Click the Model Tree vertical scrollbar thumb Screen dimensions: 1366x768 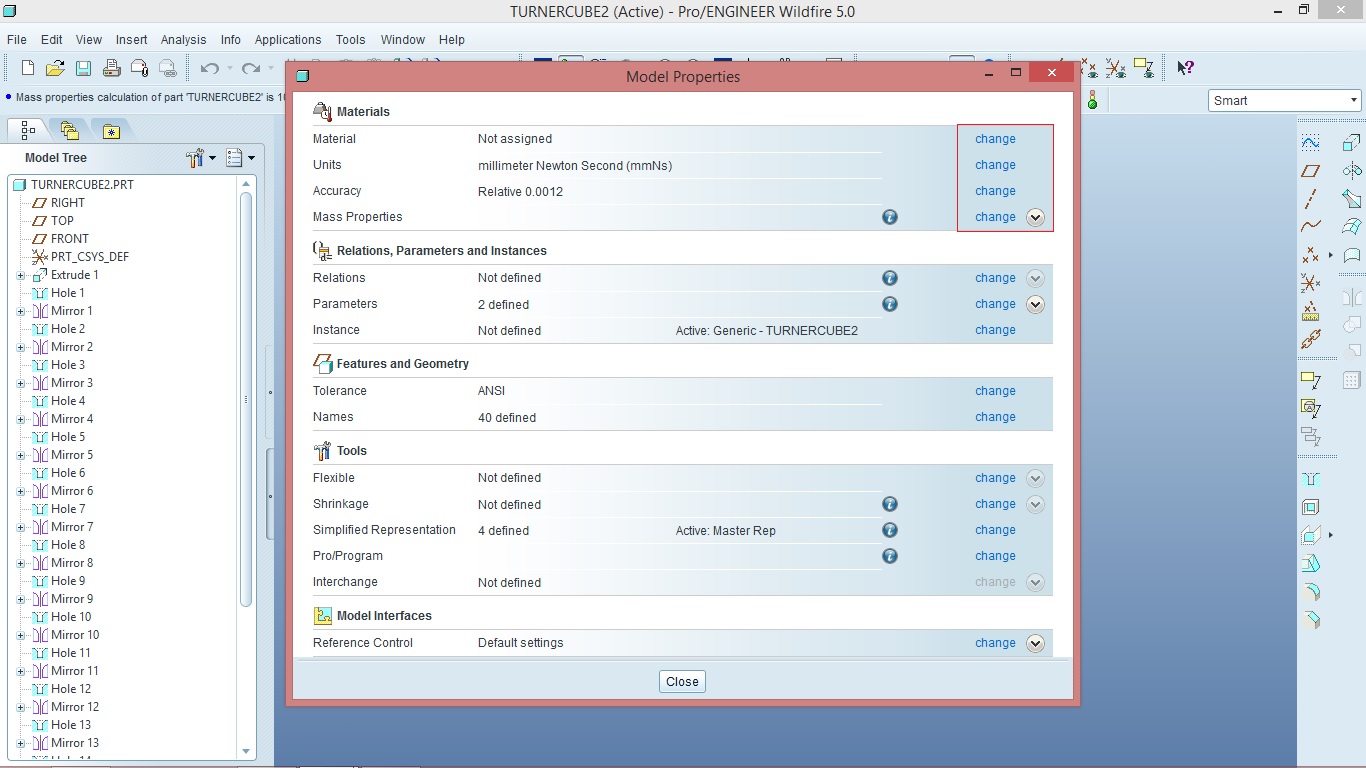[x=246, y=398]
